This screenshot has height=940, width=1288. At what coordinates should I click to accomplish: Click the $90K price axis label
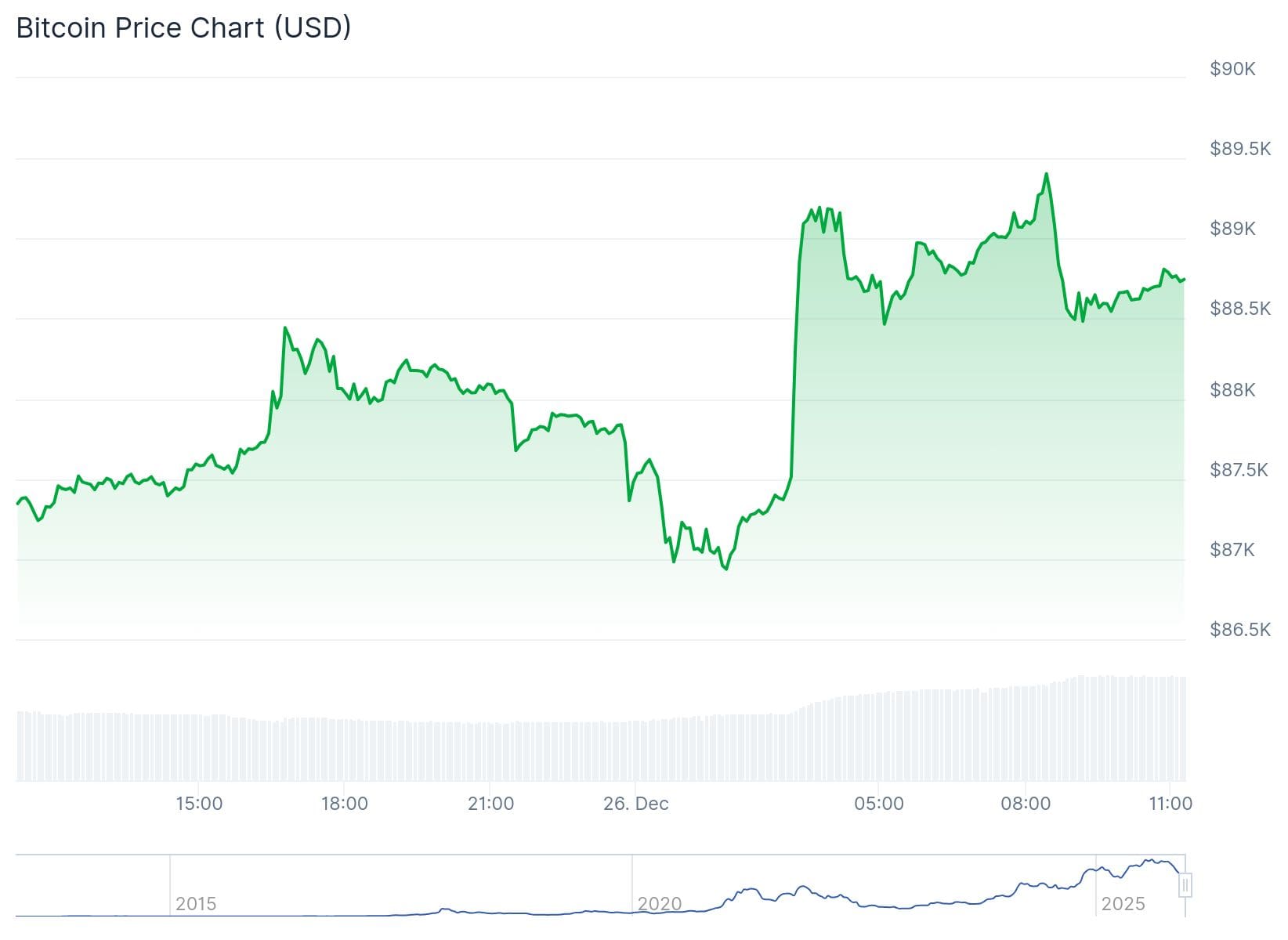(1232, 69)
